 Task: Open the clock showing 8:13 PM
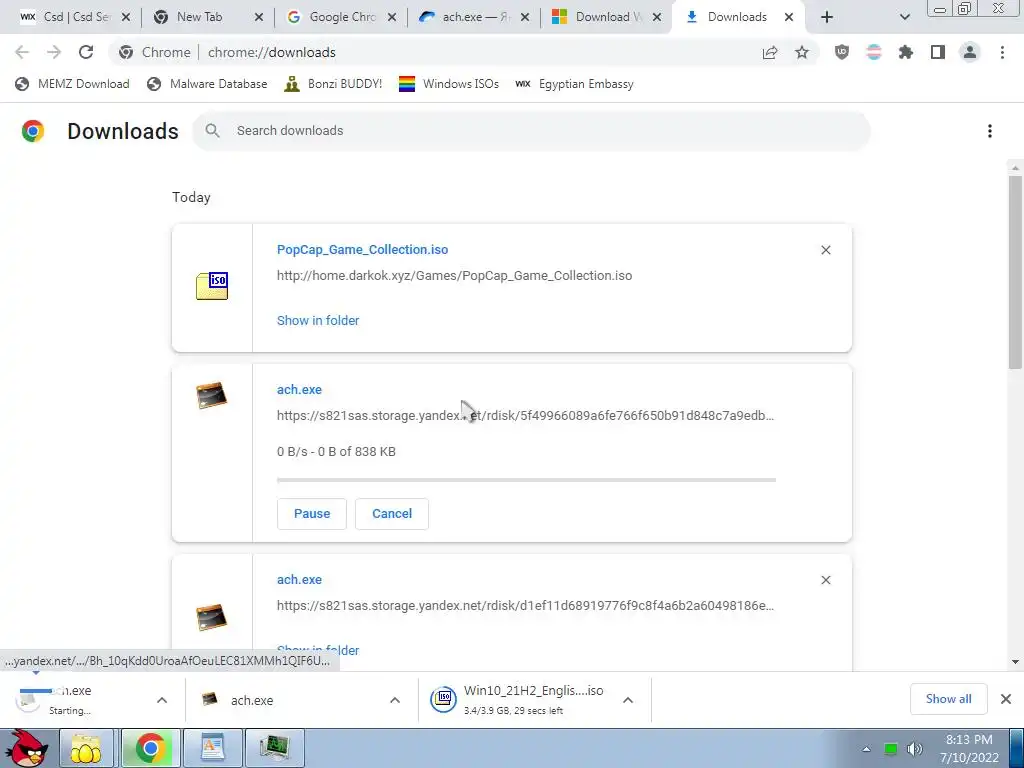point(969,748)
